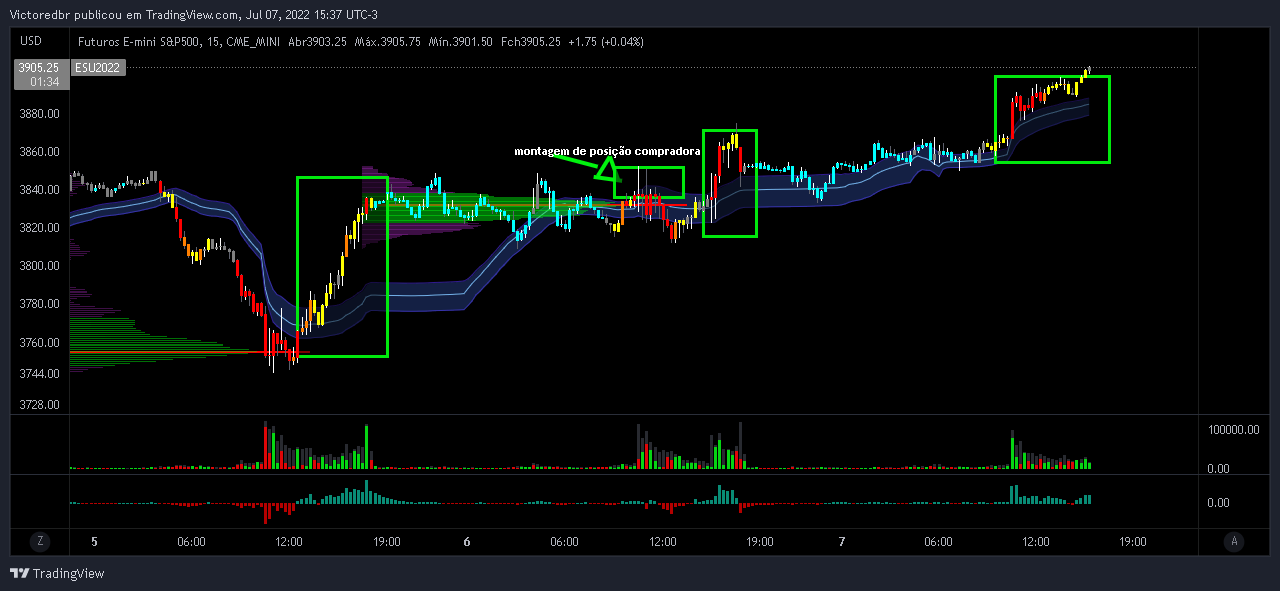
Task: Click the Mín.3901.50 low value
Action: (x=459, y=42)
